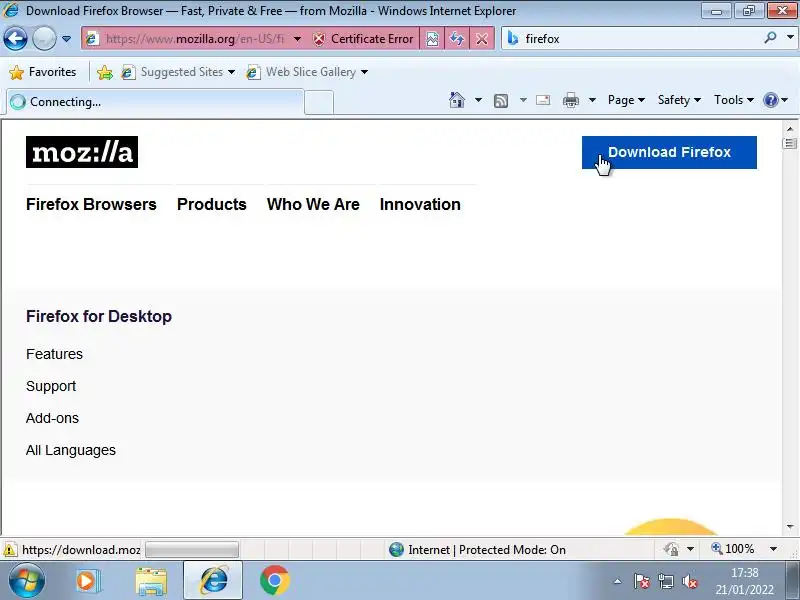Open the Help question mark menu
Image resolution: width=800 pixels, height=600 pixels.
[x=775, y=100]
